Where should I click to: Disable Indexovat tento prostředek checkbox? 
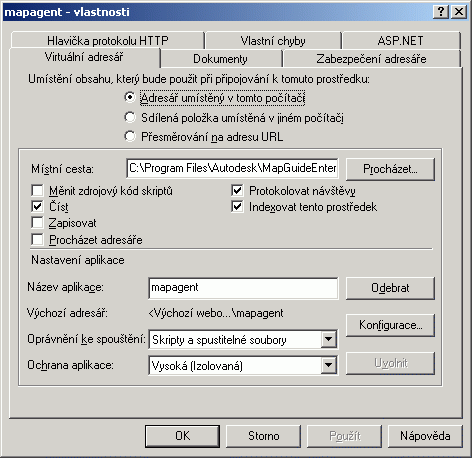point(237,207)
